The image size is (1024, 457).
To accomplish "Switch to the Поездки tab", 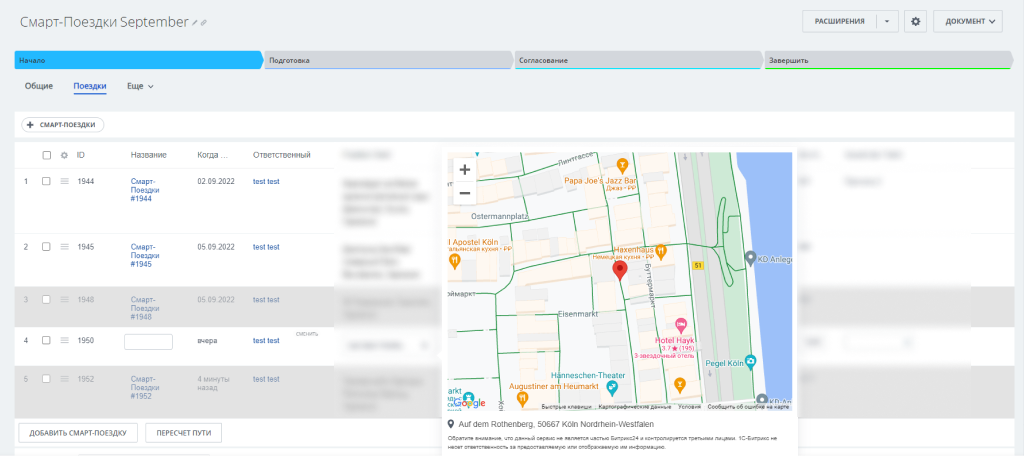I will [x=90, y=86].
